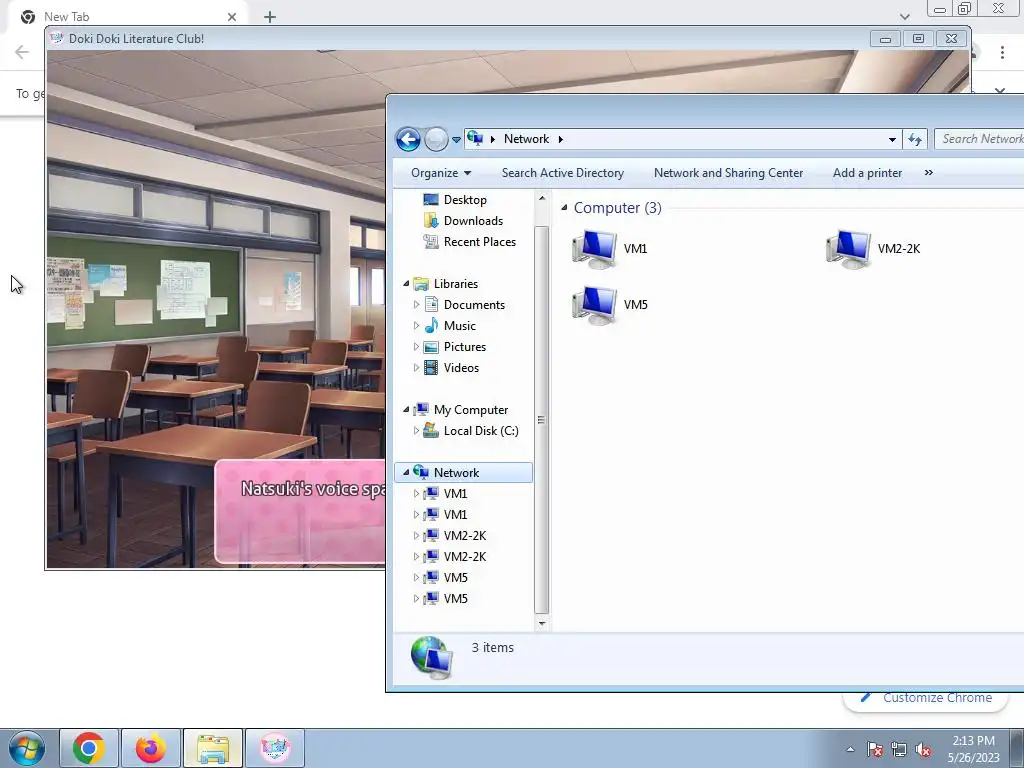Image resolution: width=1024 pixels, height=768 pixels.
Task: Select Downloads in the navigation pane
Action: pos(473,221)
